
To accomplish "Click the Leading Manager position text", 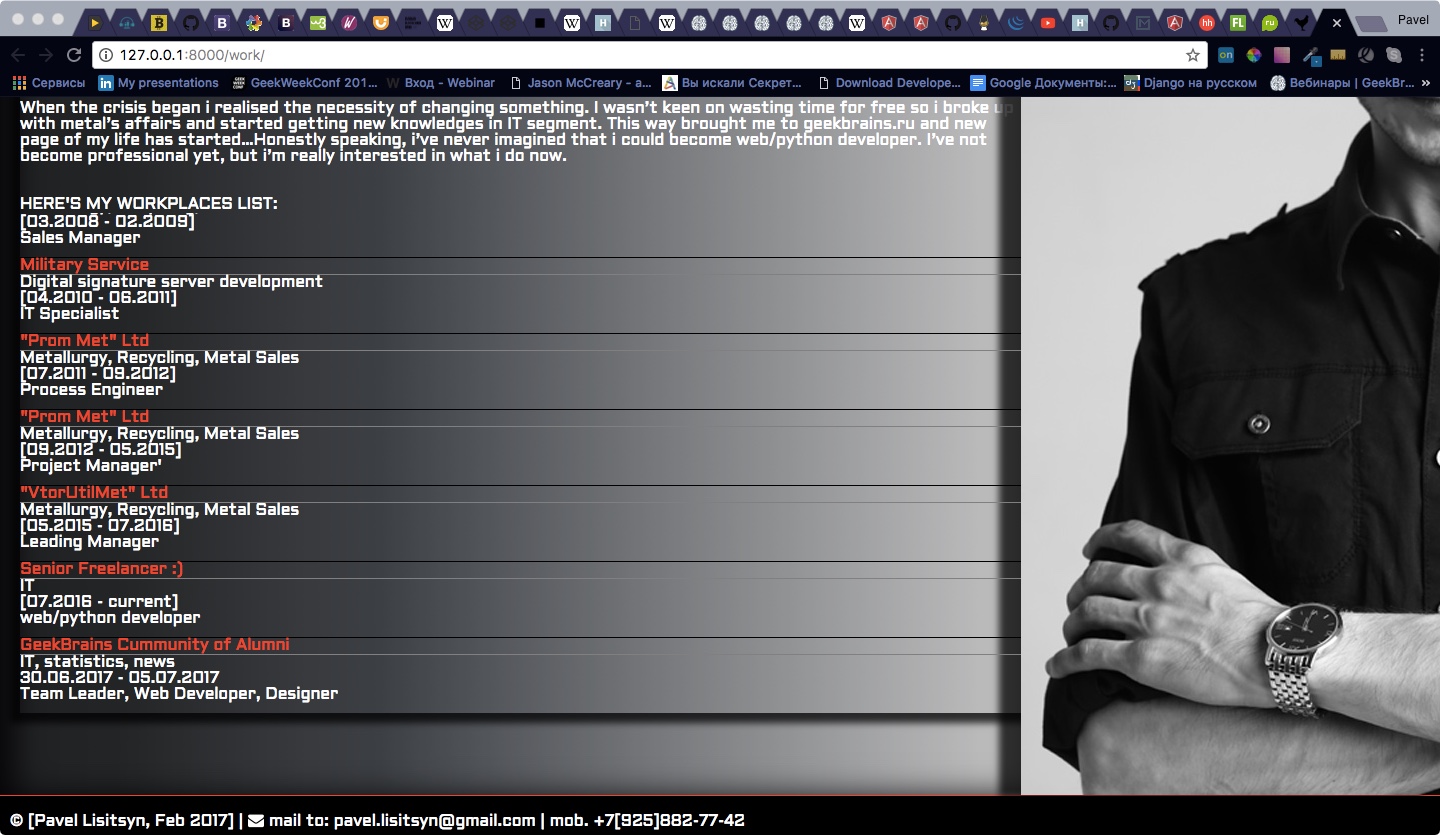I will pyautogui.click(x=89, y=542).
